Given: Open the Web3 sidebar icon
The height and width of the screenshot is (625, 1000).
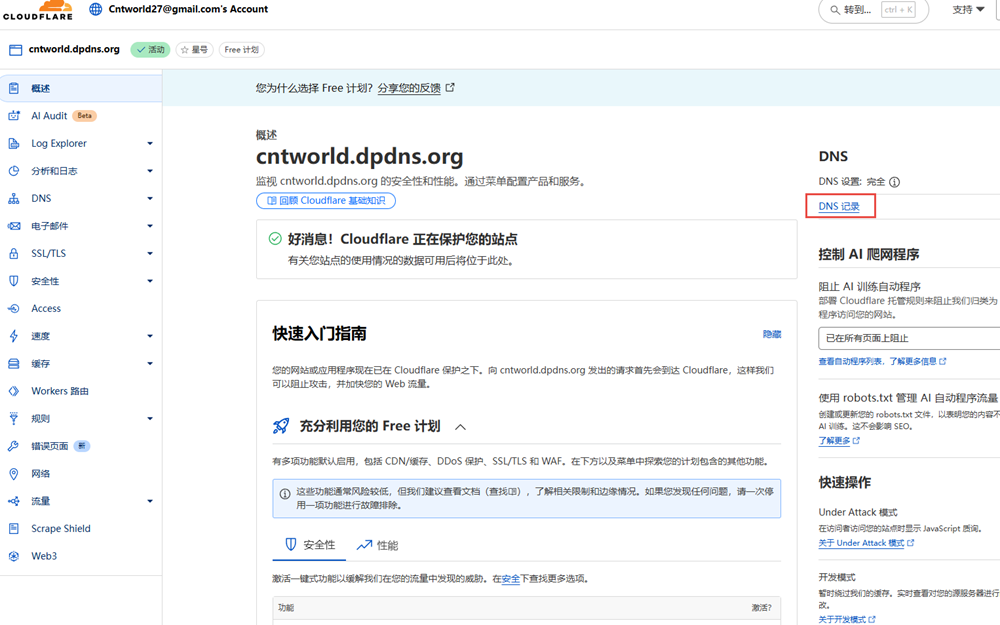Looking at the screenshot, I should pos(13,556).
